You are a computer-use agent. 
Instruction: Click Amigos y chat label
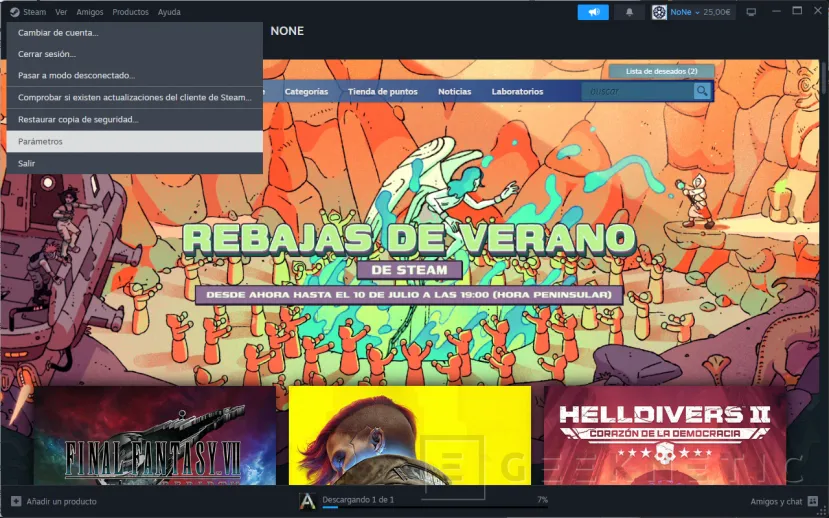point(776,501)
